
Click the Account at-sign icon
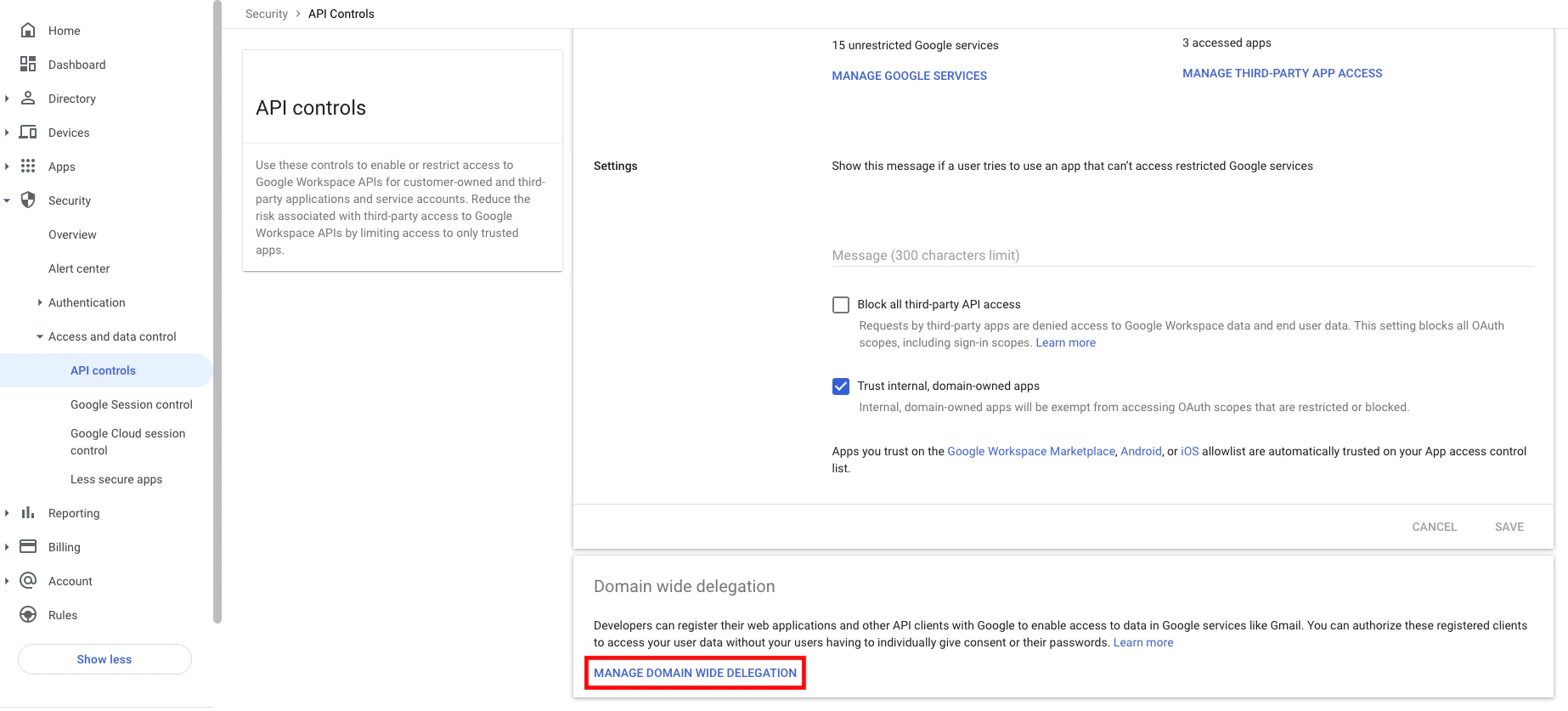pos(28,581)
